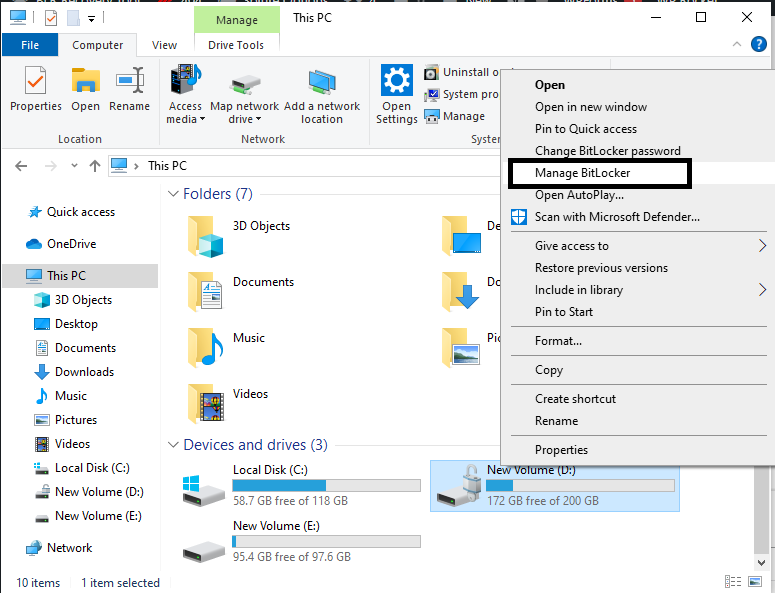
Task: Click the Back arrow navigation button
Action: [x=21, y=166]
